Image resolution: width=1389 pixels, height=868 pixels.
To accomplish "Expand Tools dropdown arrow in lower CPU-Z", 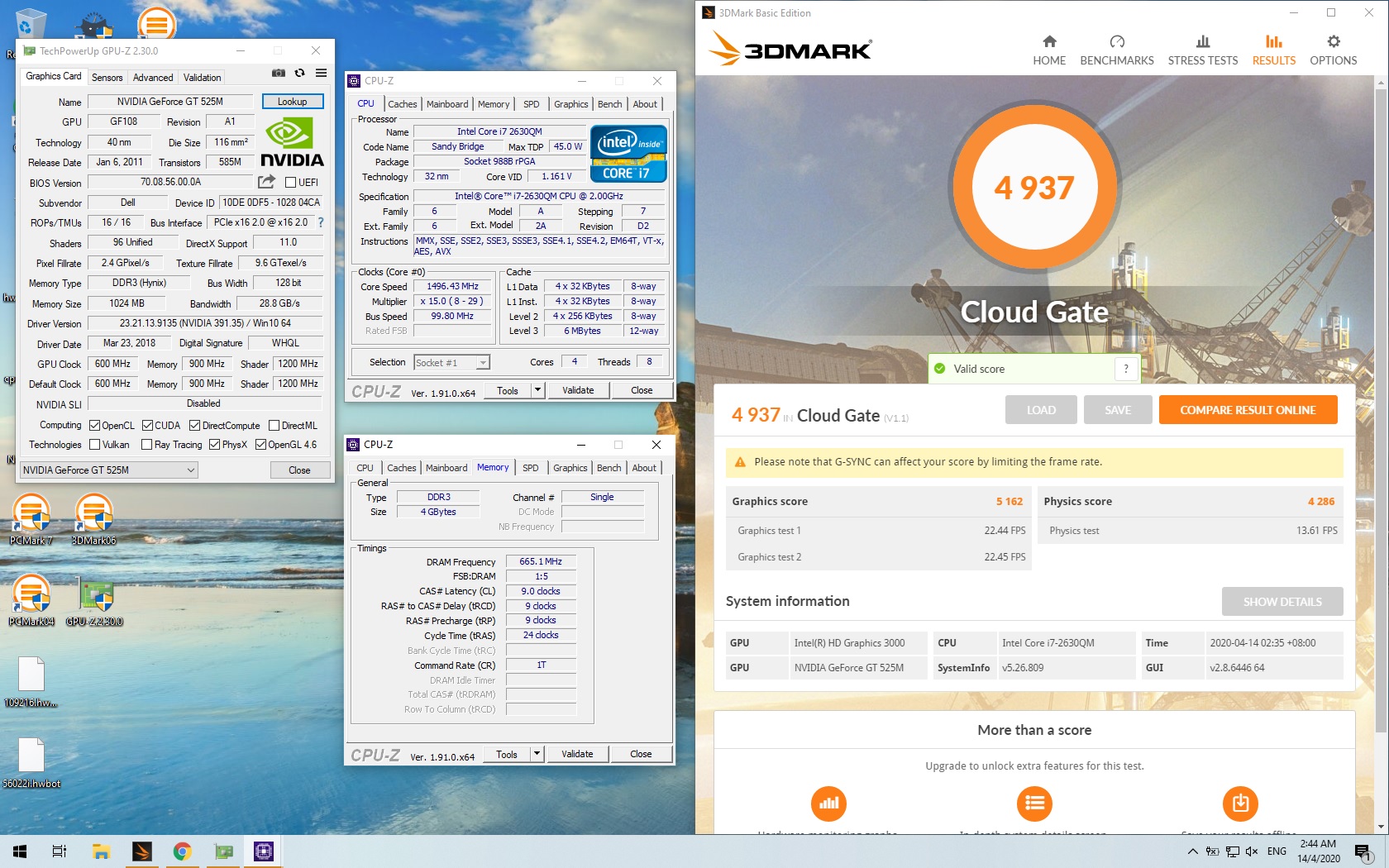I will pos(537,754).
